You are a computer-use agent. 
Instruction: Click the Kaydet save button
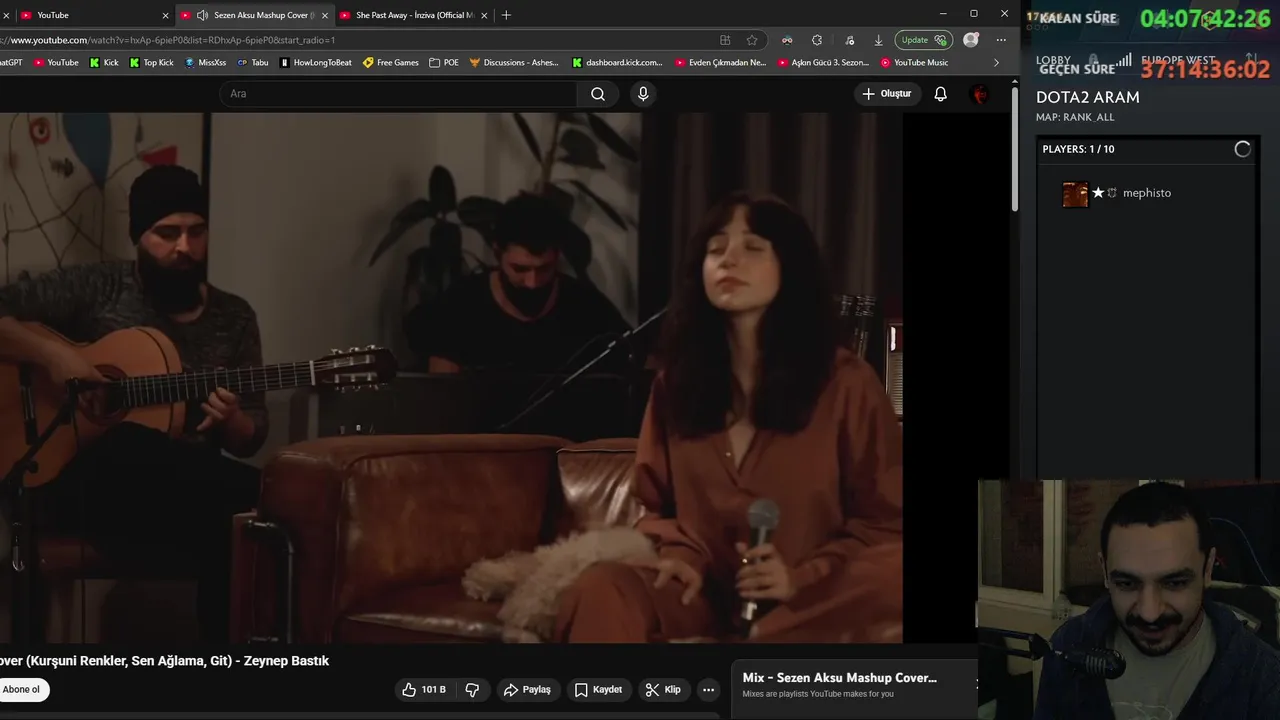point(599,690)
